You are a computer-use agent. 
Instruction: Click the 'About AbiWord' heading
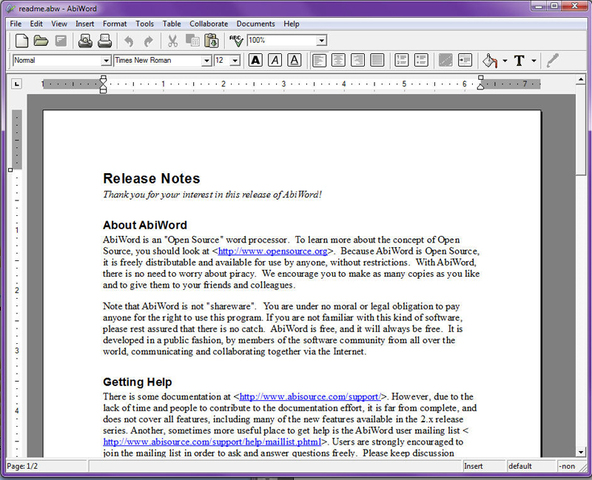145,225
